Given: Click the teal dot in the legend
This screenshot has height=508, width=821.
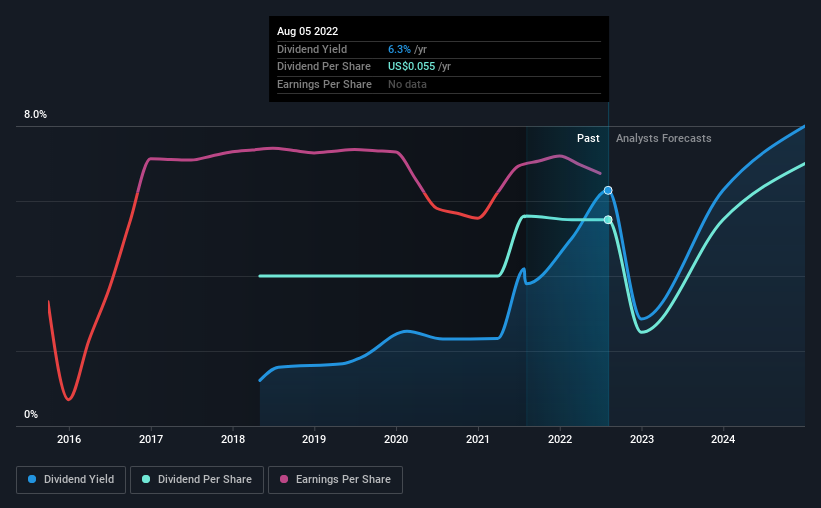Looking at the screenshot, I should point(146,480).
